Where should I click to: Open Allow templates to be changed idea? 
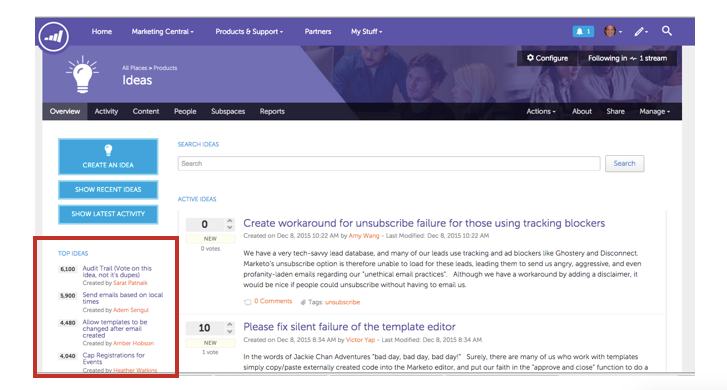tap(115, 328)
